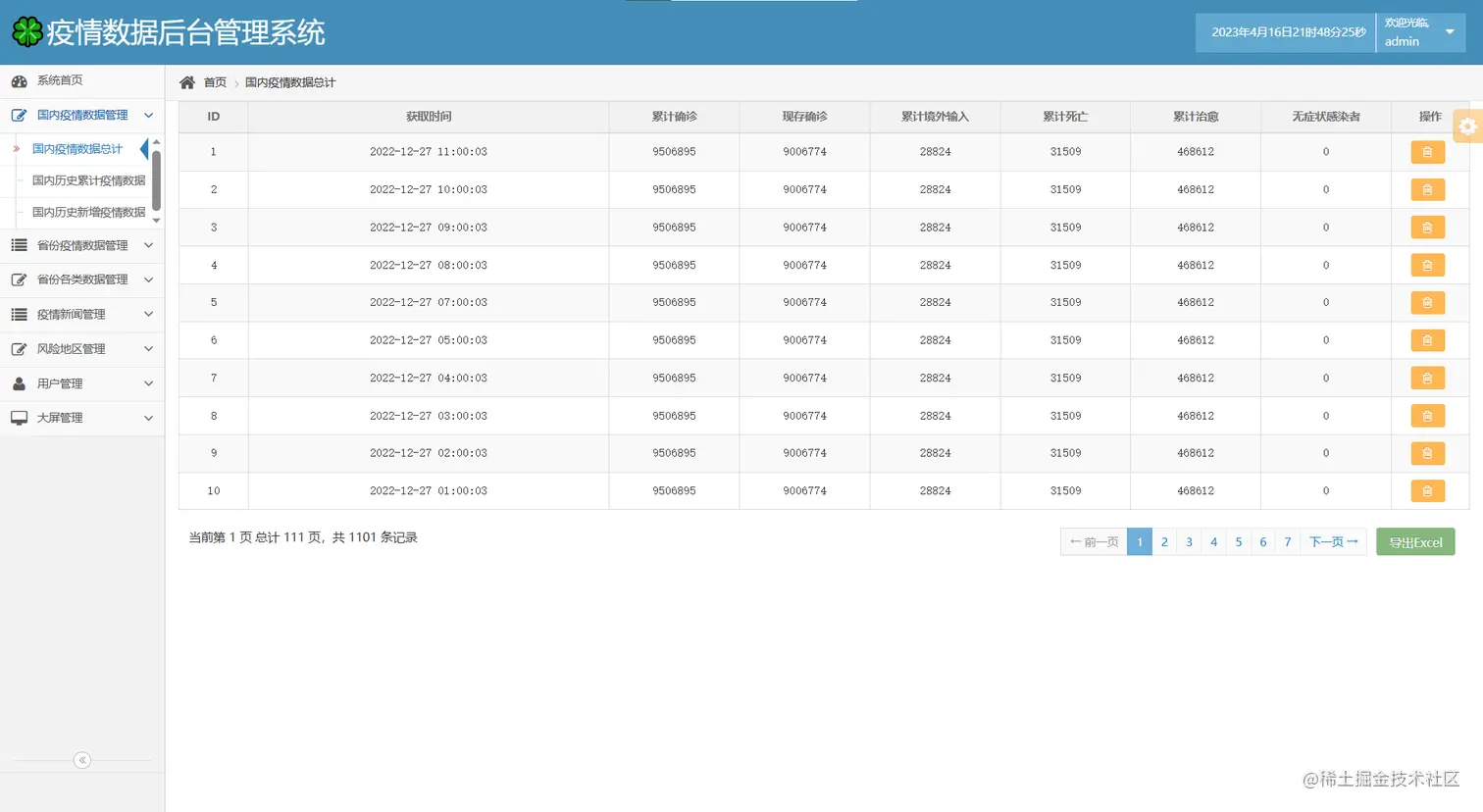
Task: Click the monitor icon for 大屏管理
Action: 19,418
